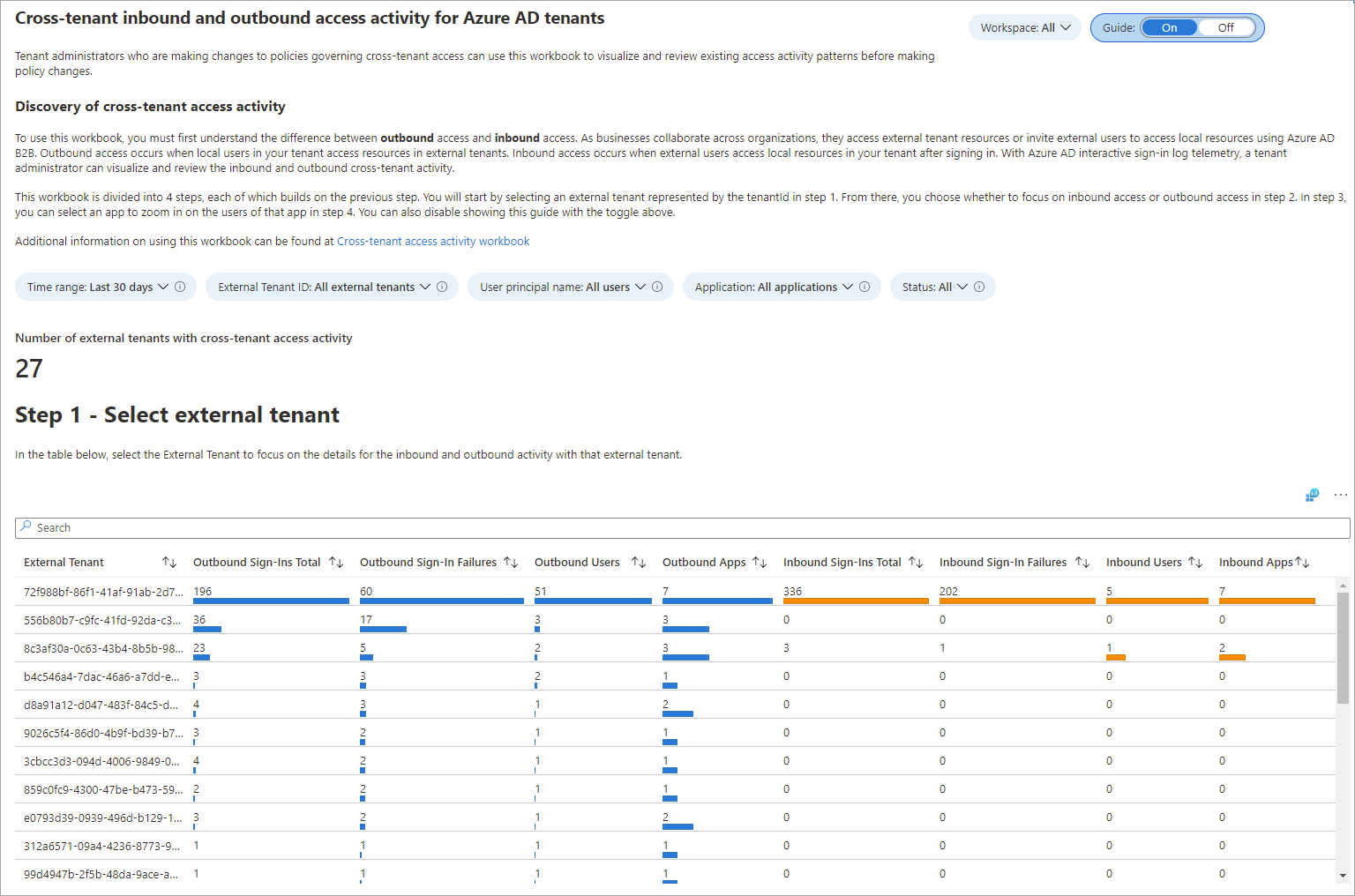Select tenant row 9026c5f4-86d0-4b9f-bd39-b7

tap(676, 733)
